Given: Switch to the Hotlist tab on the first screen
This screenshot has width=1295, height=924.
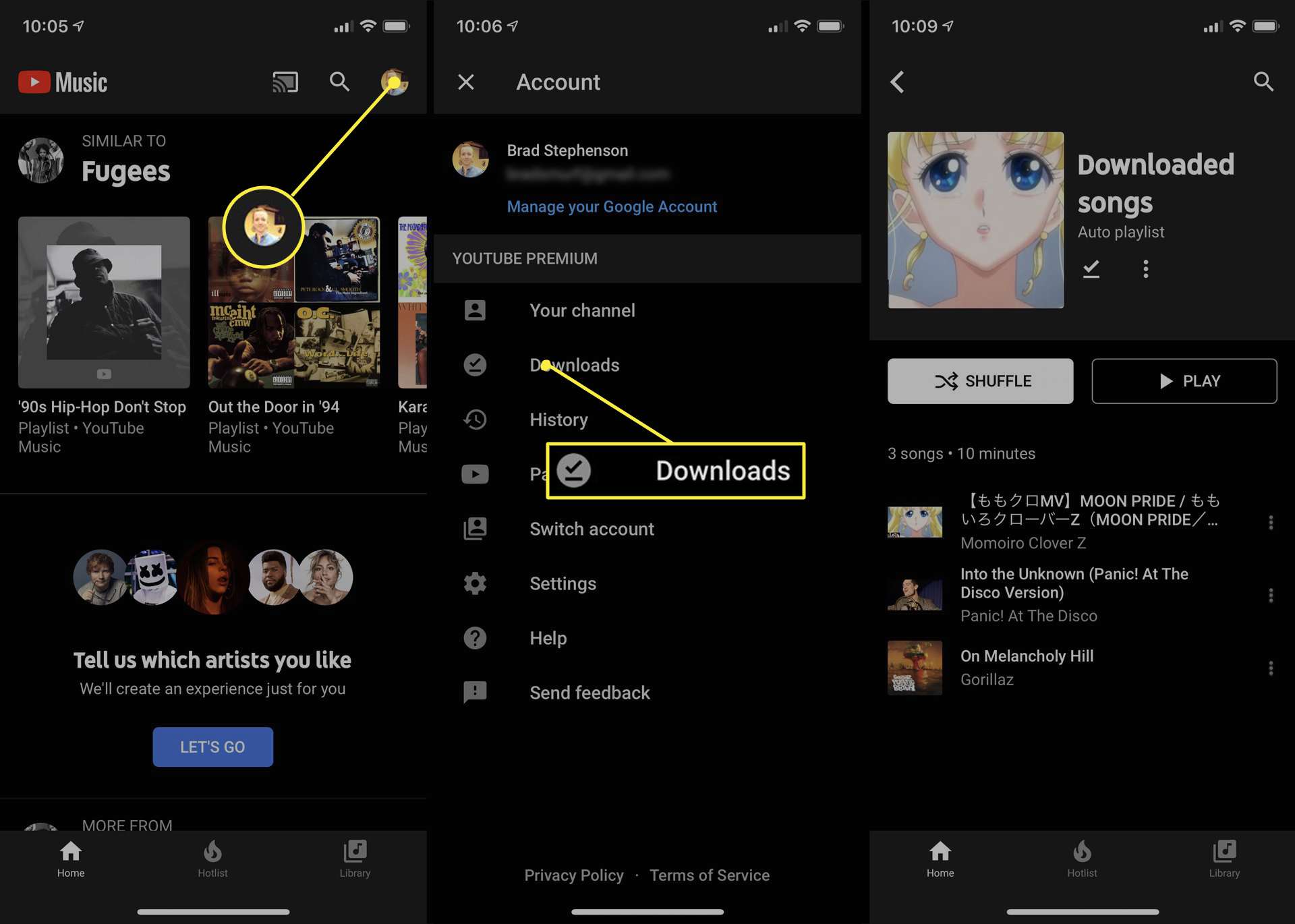Looking at the screenshot, I should 212,859.
